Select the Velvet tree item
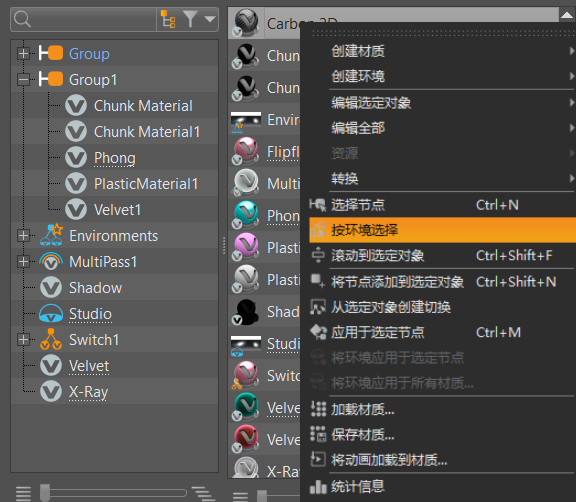The image size is (576, 502). 89,366
